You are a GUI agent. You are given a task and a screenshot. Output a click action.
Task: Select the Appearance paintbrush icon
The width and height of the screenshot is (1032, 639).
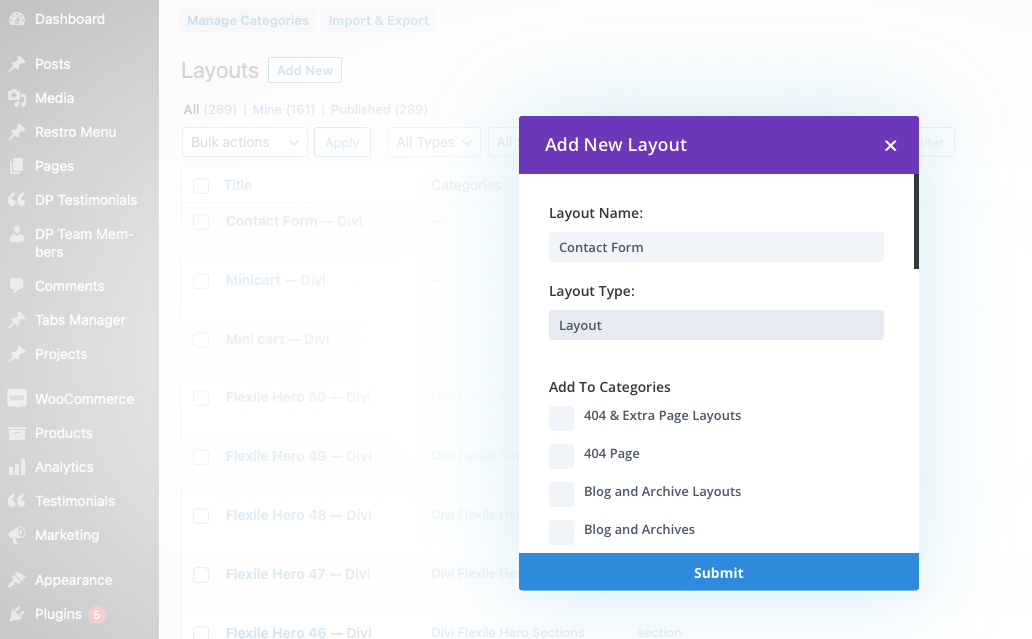point(16,579)
